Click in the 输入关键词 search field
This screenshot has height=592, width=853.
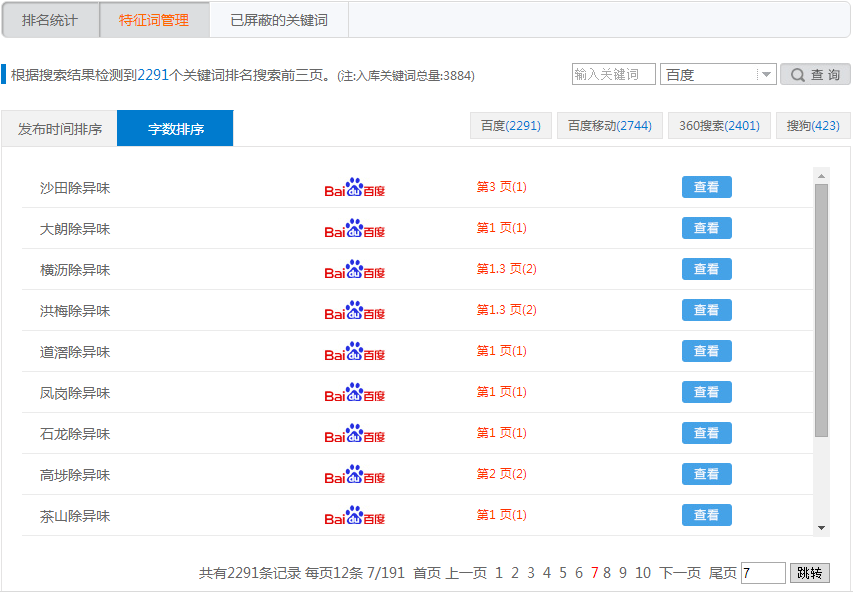(x=613, y=74)
